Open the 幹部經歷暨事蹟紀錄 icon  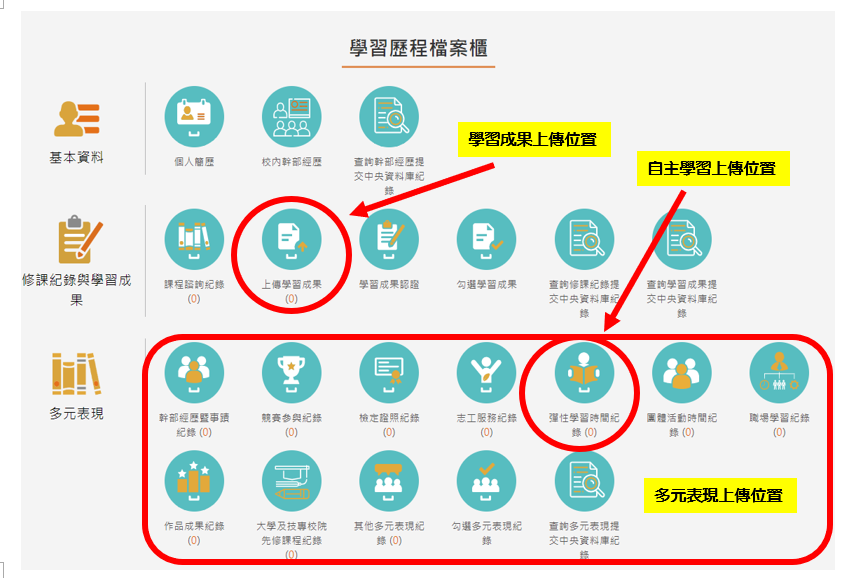pos(194,372)
